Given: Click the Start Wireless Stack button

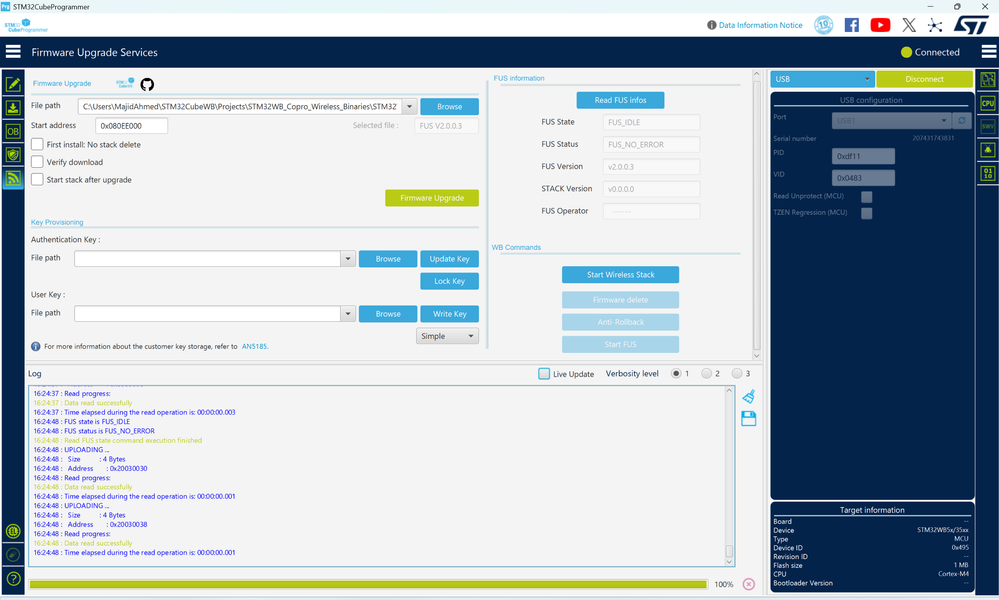Looking at the screenshot, I should tap(621, 275).
